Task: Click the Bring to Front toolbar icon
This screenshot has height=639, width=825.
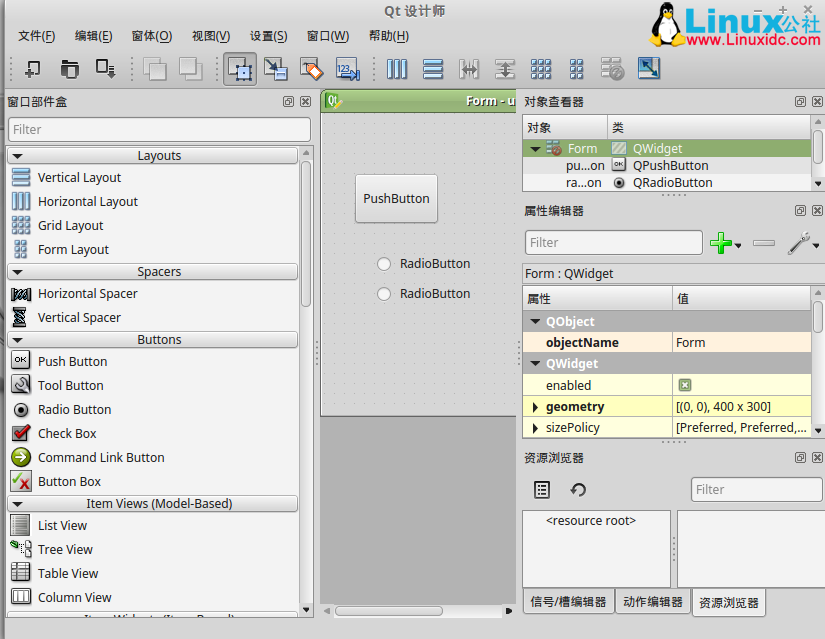Action: point(155,69)
